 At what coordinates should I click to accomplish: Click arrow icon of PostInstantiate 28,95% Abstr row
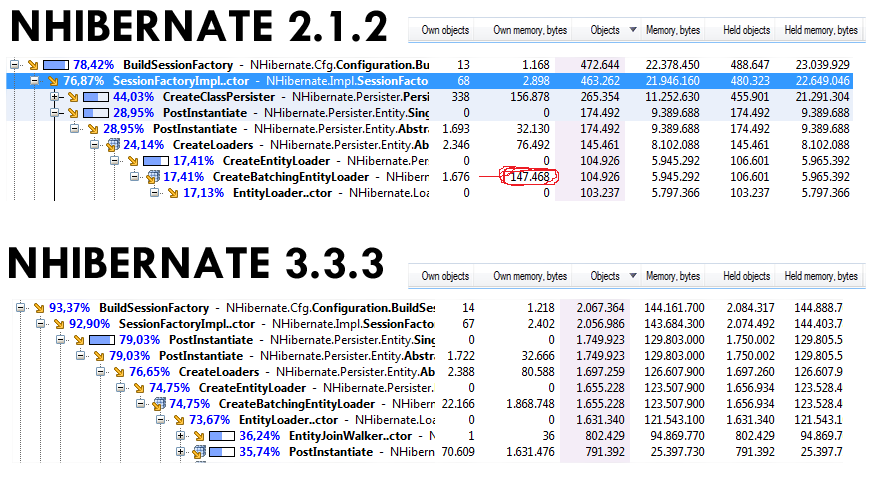[93, 129]
